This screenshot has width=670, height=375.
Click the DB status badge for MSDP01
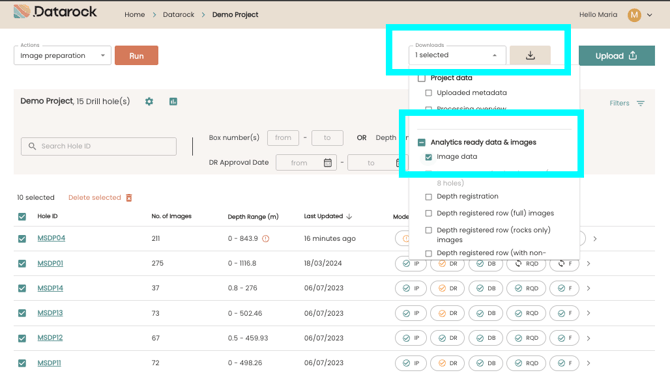[x=485, y=264]
